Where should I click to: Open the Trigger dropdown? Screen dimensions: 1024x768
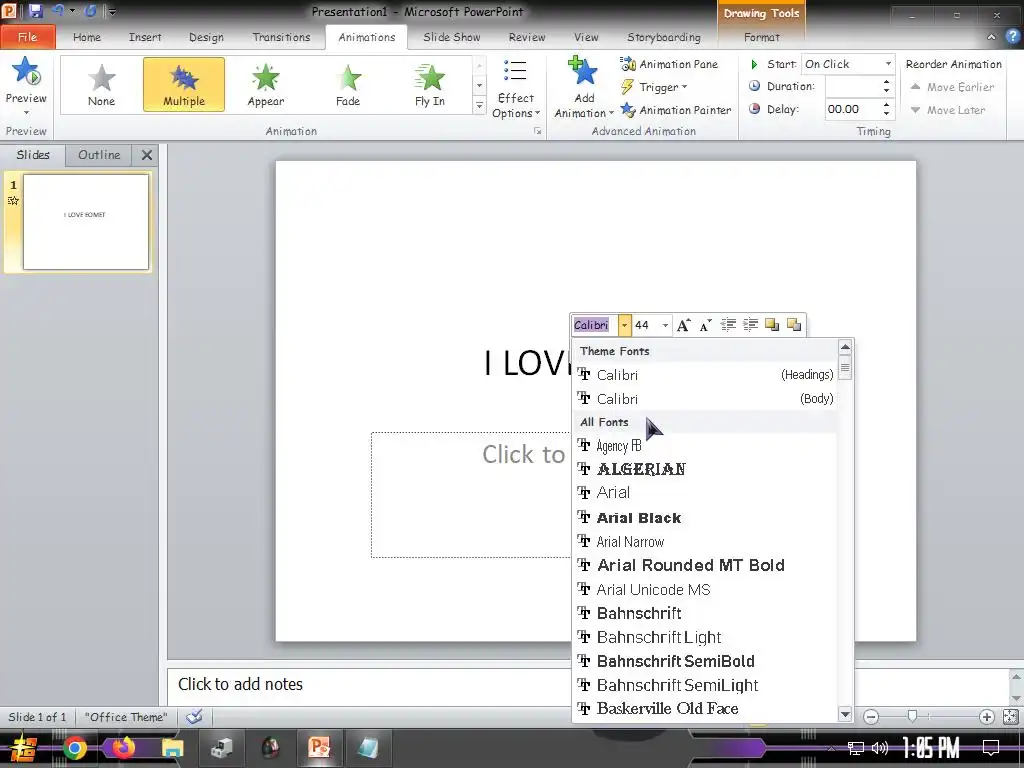point(654,87)
